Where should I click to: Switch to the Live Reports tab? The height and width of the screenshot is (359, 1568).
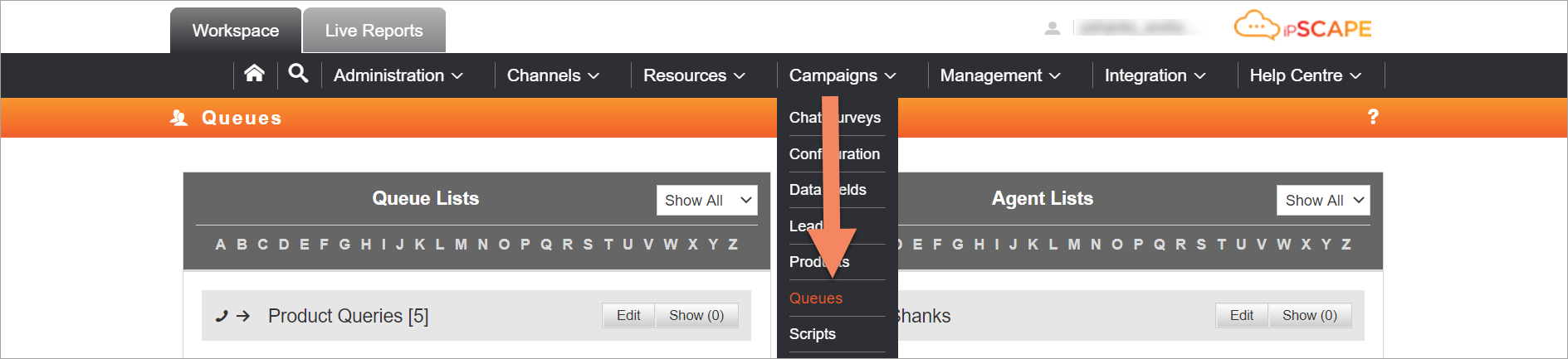pos(374,31)
